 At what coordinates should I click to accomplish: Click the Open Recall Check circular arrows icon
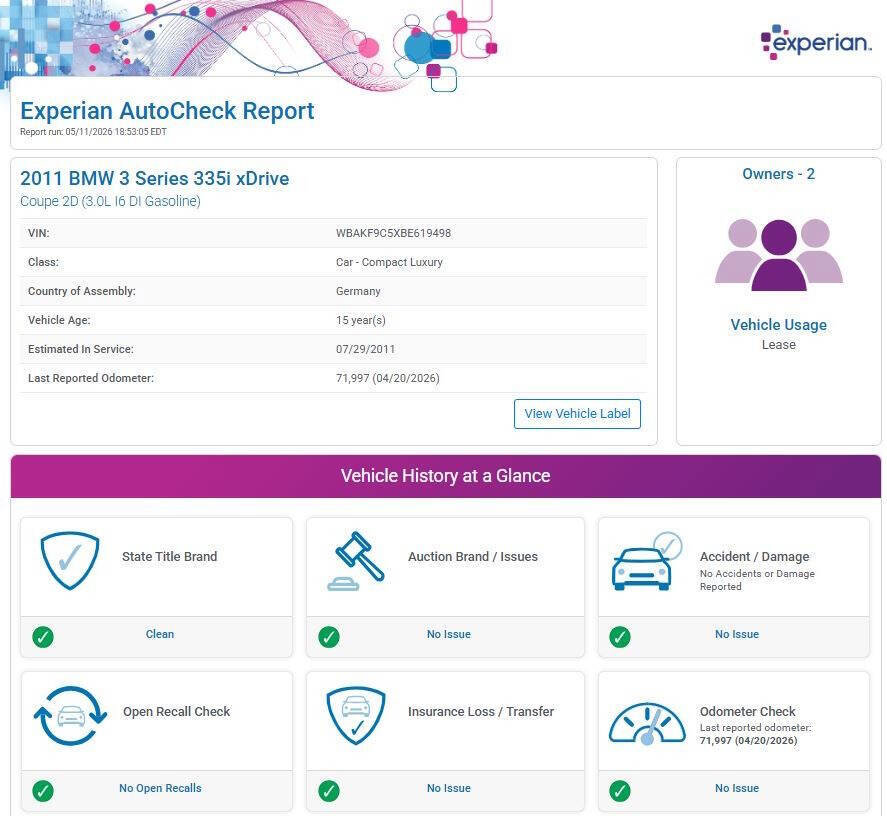pyautogui.click(x=70, y=716)
